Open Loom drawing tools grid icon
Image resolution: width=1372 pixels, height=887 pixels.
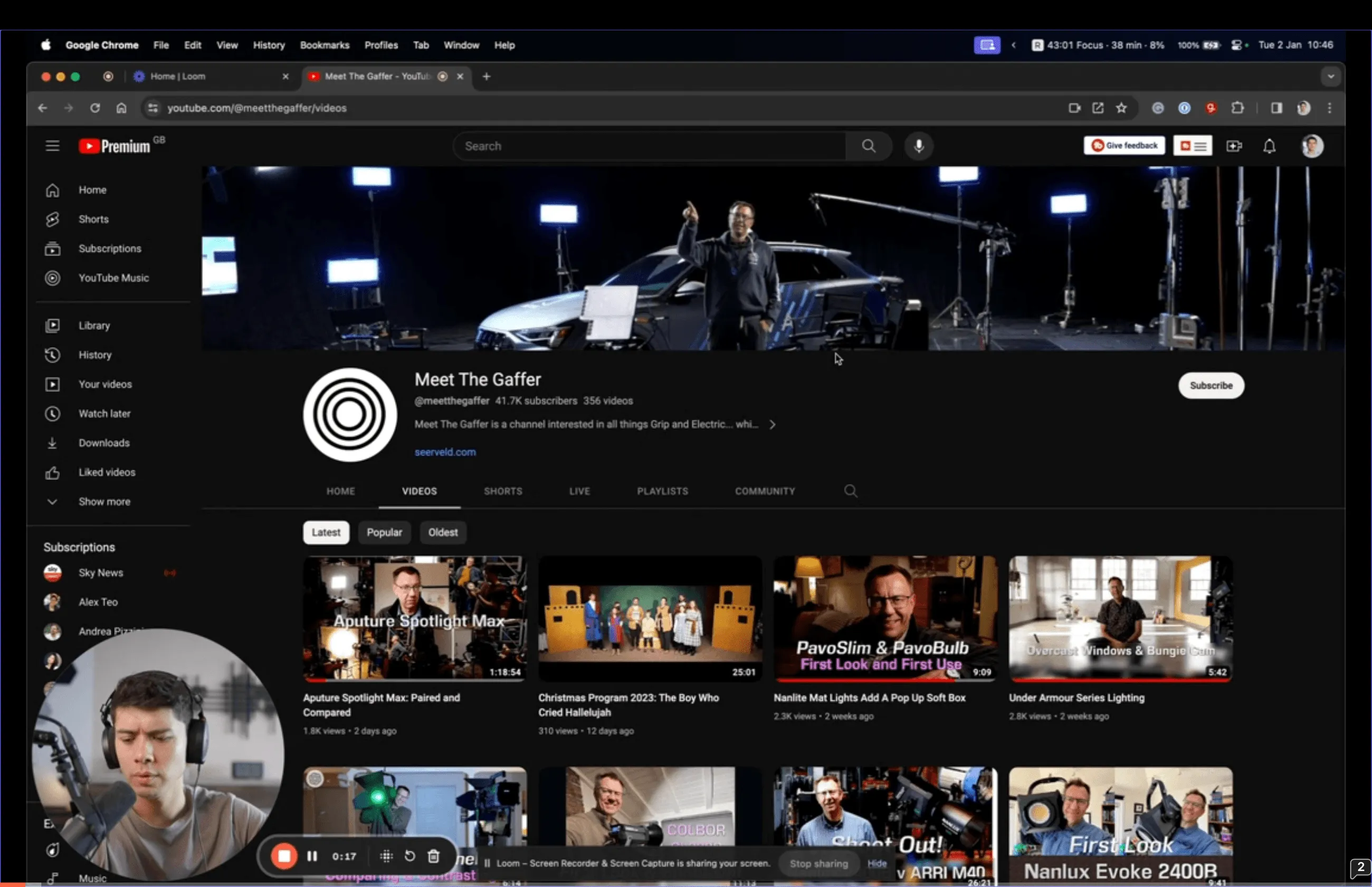386,856
